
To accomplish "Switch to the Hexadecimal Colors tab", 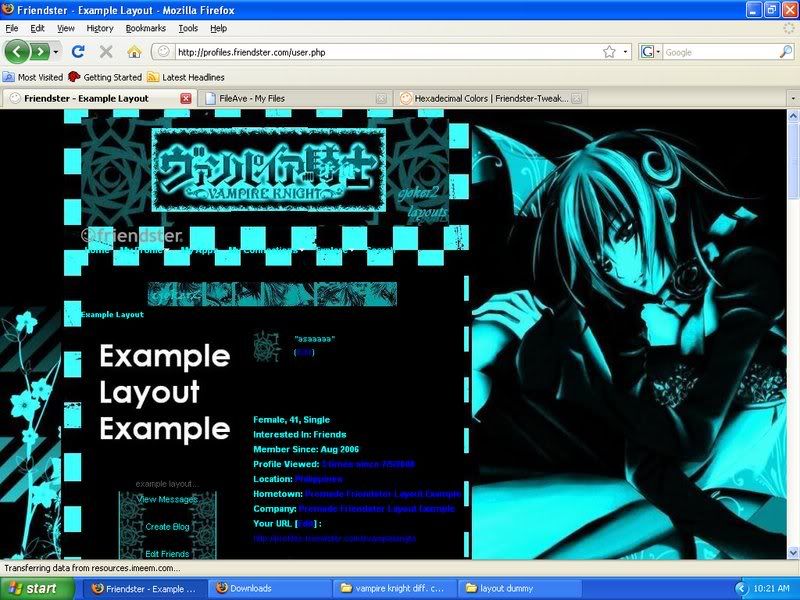I will click(485, 98).
